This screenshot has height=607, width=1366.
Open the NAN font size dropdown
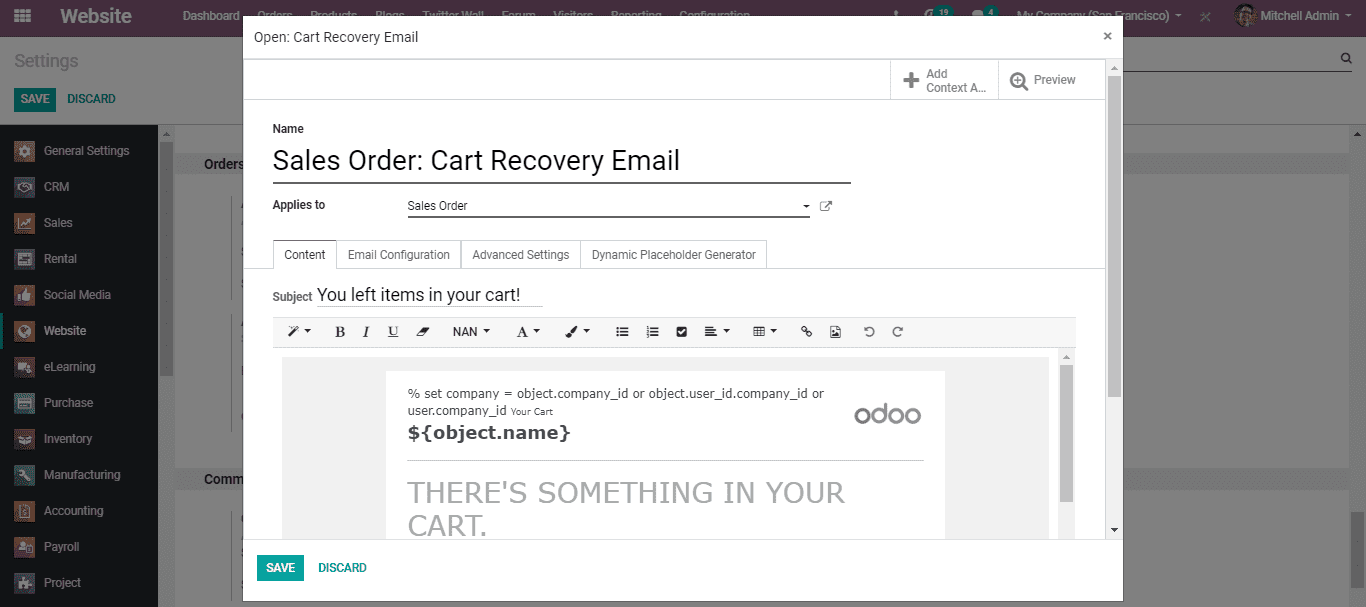pos(471,332)
